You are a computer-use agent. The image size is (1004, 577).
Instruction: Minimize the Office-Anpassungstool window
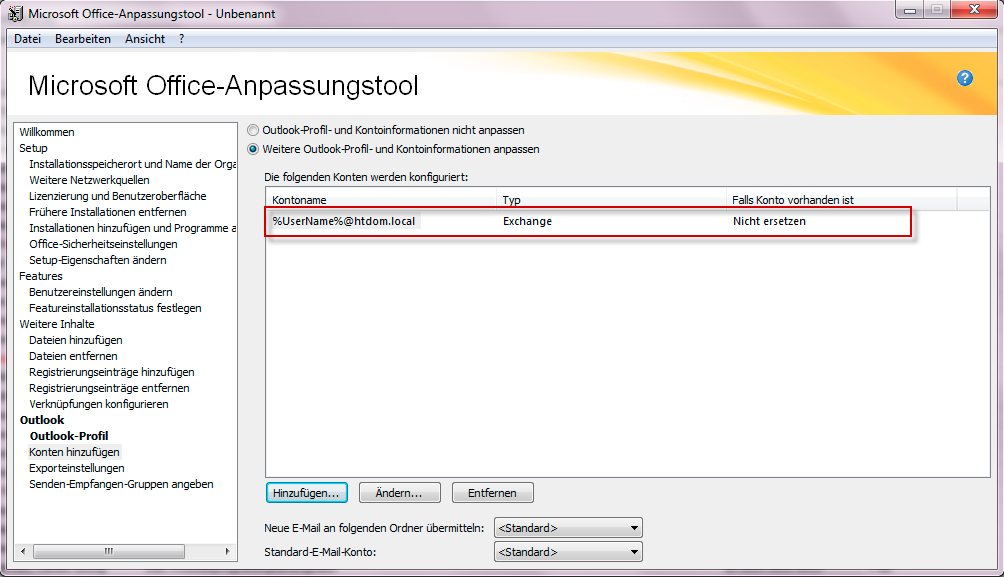(x=910, y=10)
